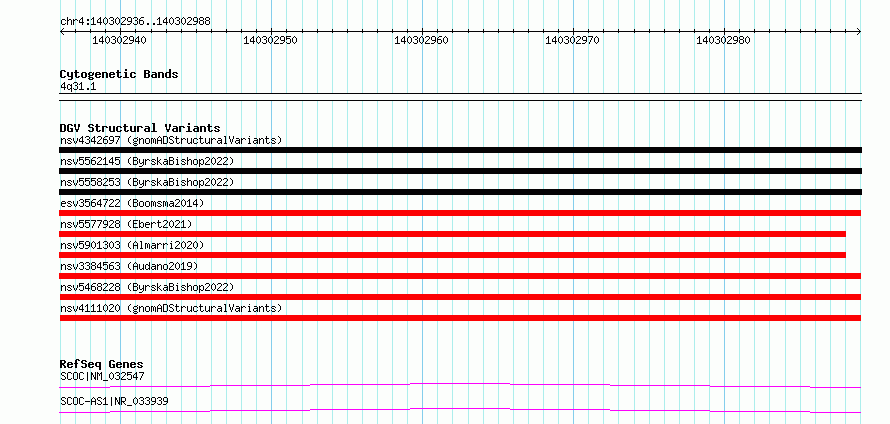The width and height of the screenshot is (890, 424).
Task: Open the nsv5901303 Almarri2020 label
Action: tap(132, 245)
